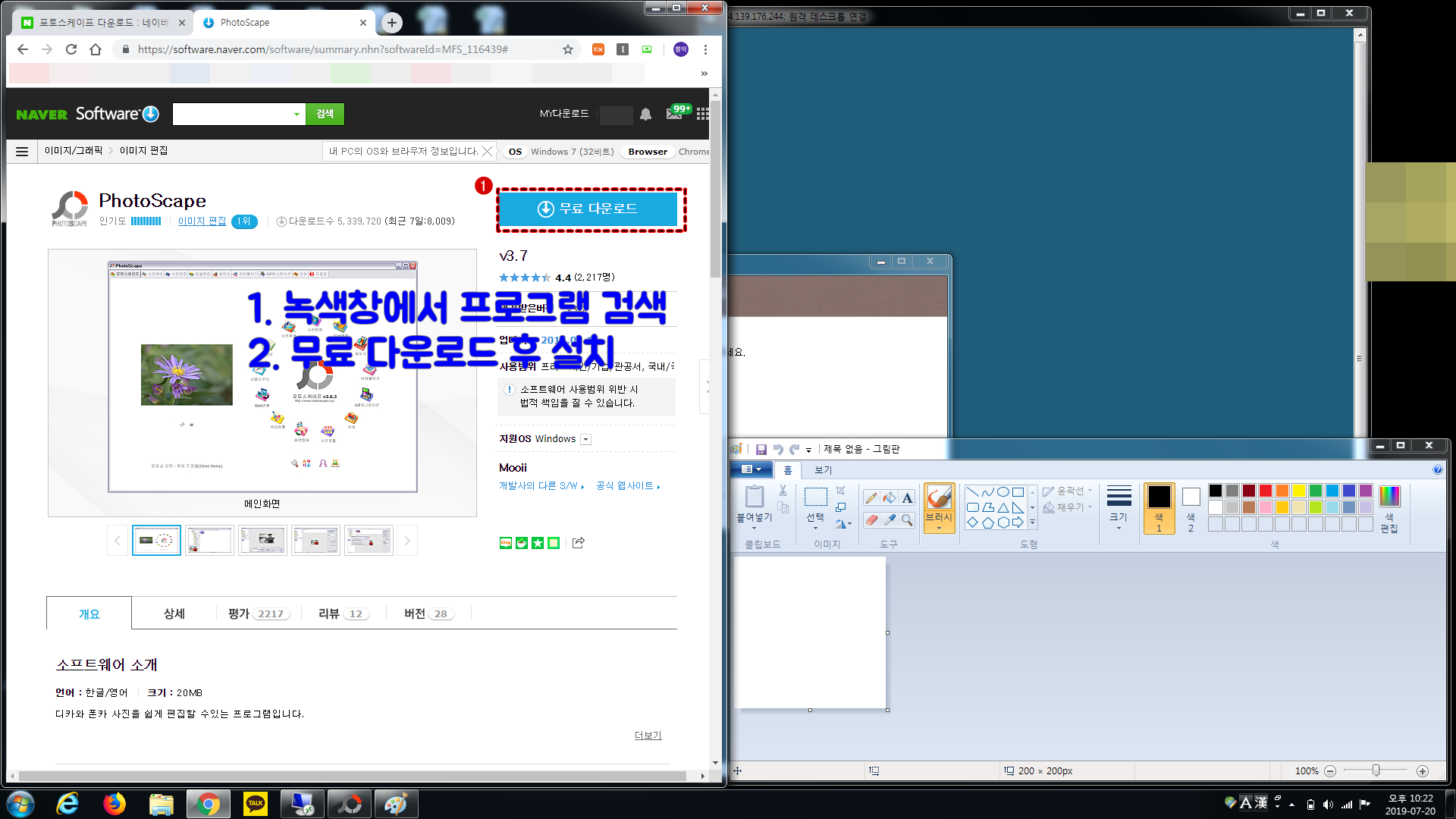The height and width of the screenshot is (819, 1456).
Task: Select the Magnifier tool in Paint
Action: click(907, 519)
